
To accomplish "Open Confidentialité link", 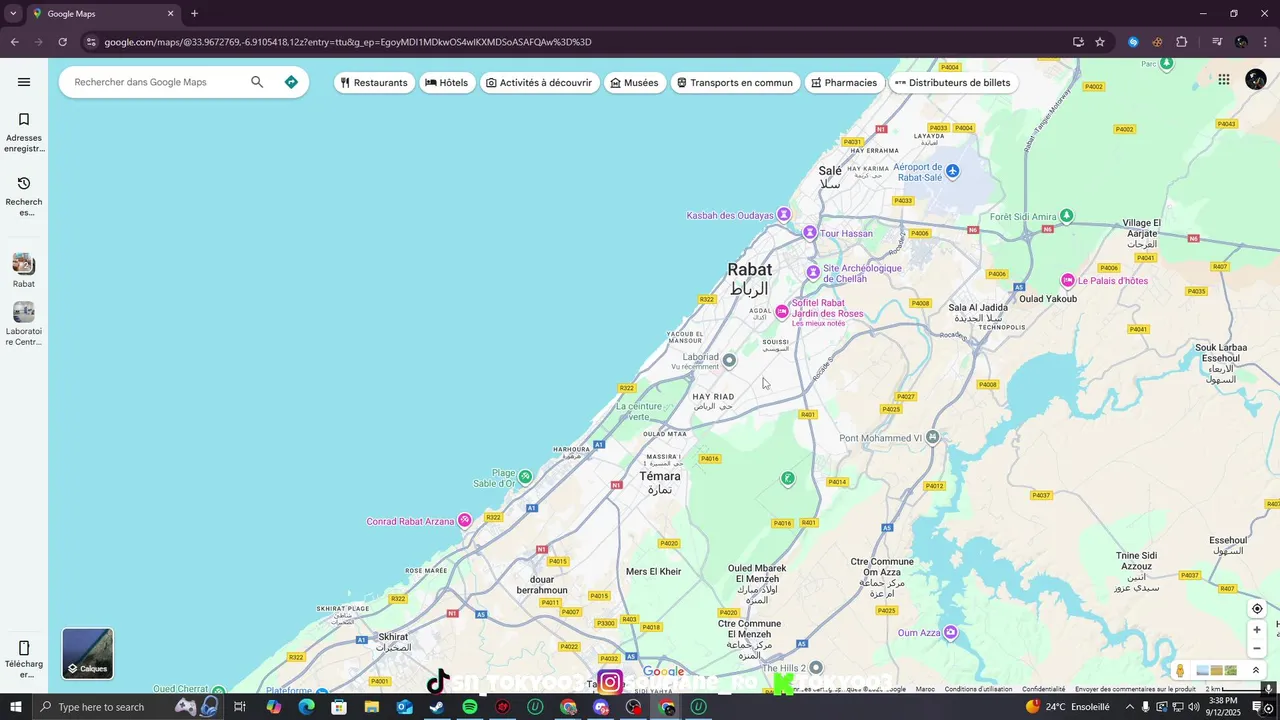I will click(1044, 689).
